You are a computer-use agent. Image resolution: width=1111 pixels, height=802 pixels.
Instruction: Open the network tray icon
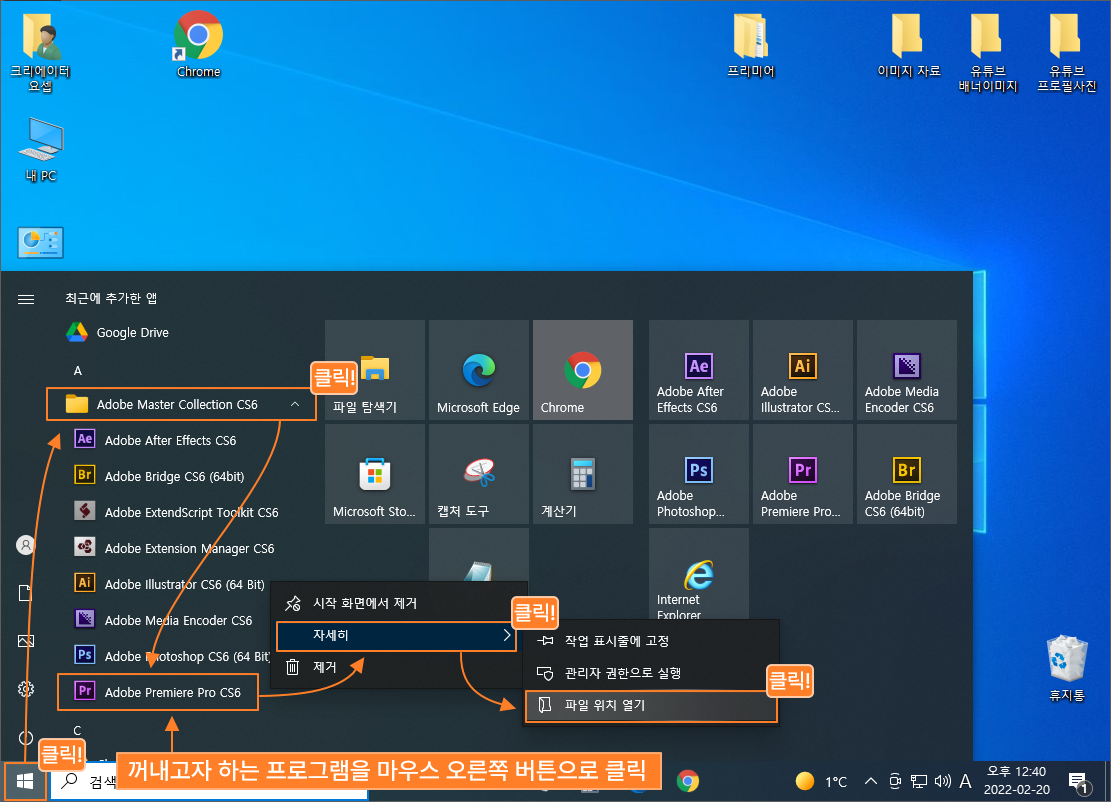(919, 781)
